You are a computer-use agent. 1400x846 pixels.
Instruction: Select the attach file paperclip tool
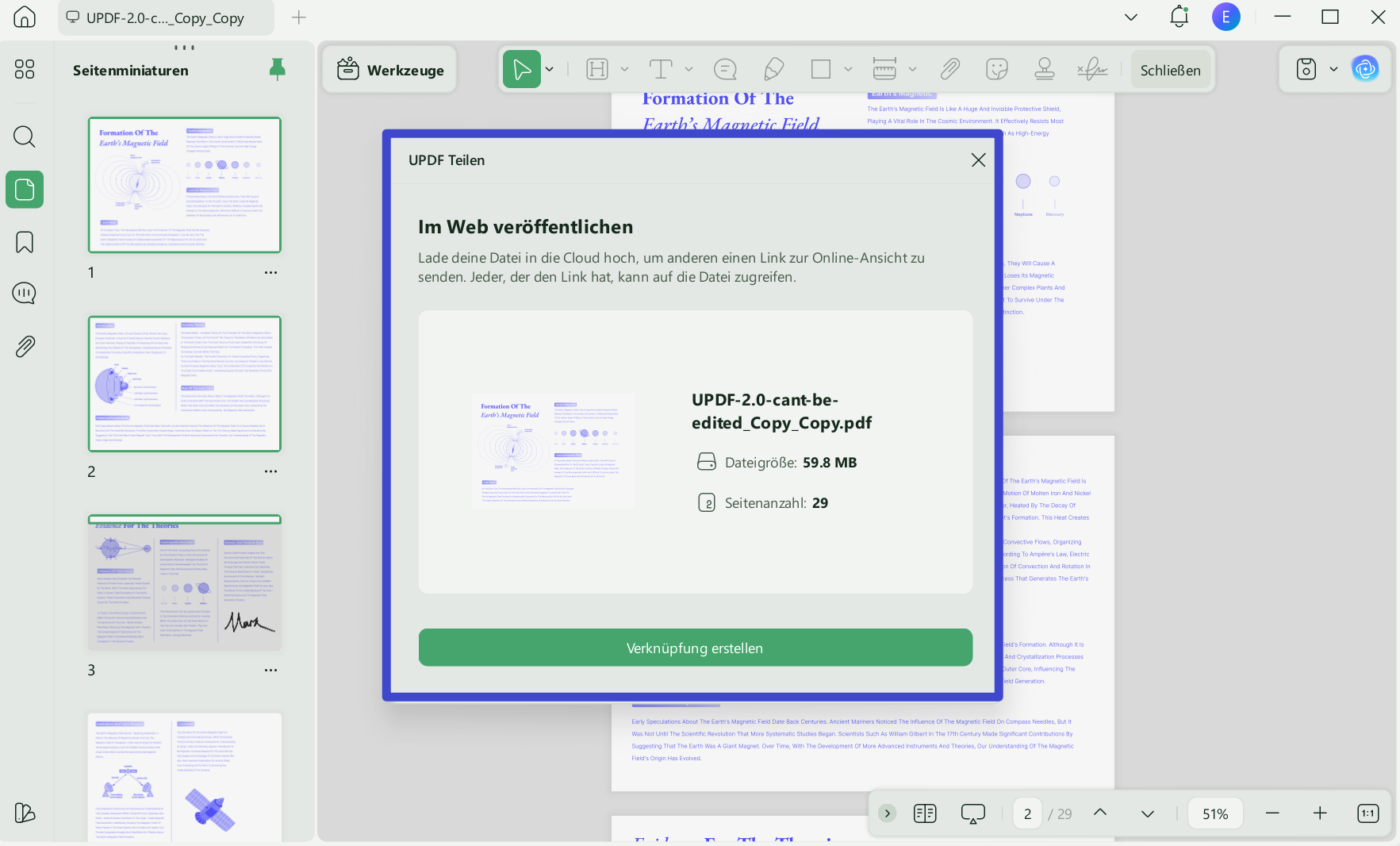[949, 70]
